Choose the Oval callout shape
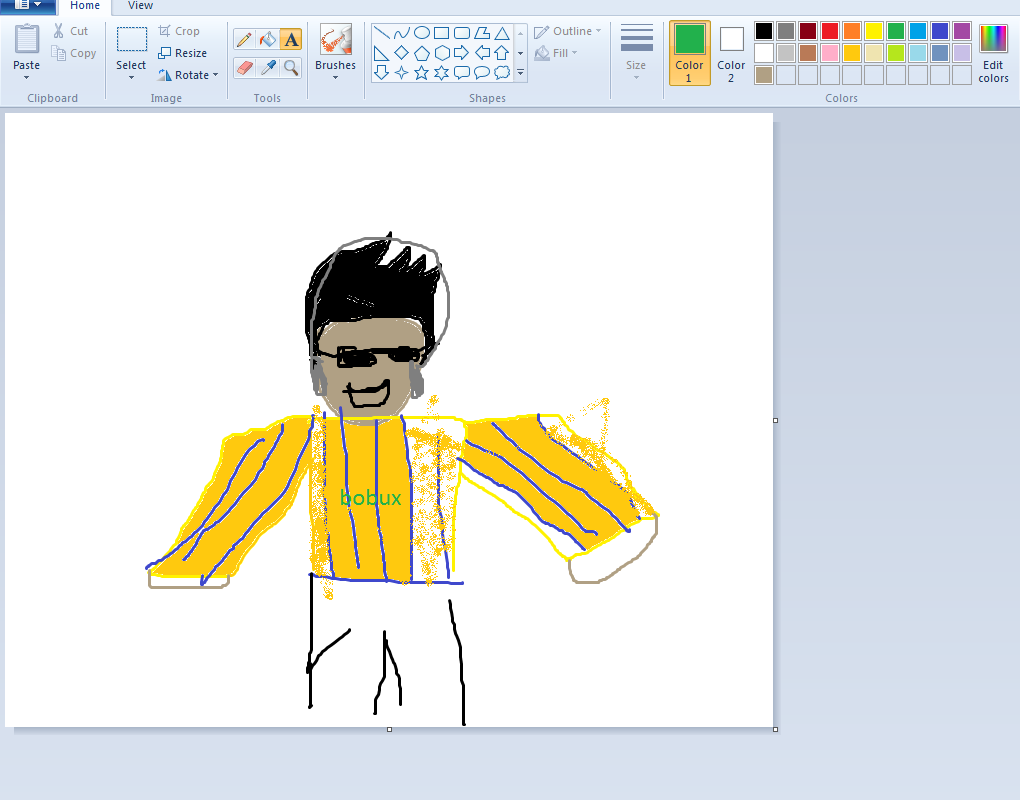This screenshot has width=1020, height=800. [x=482, y=72]
